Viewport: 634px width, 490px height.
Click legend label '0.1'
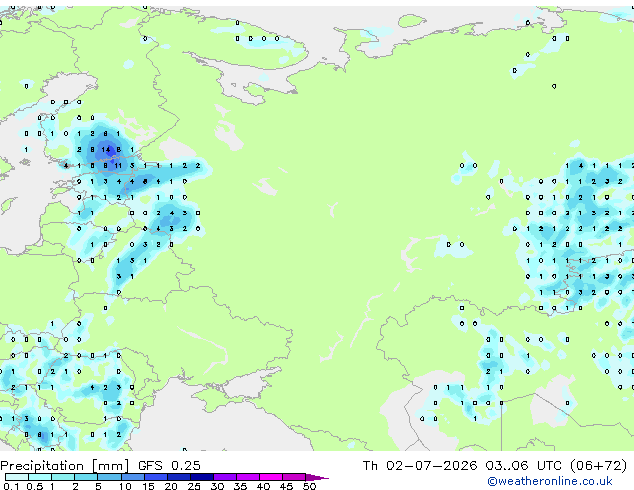[x=11, y=486]
